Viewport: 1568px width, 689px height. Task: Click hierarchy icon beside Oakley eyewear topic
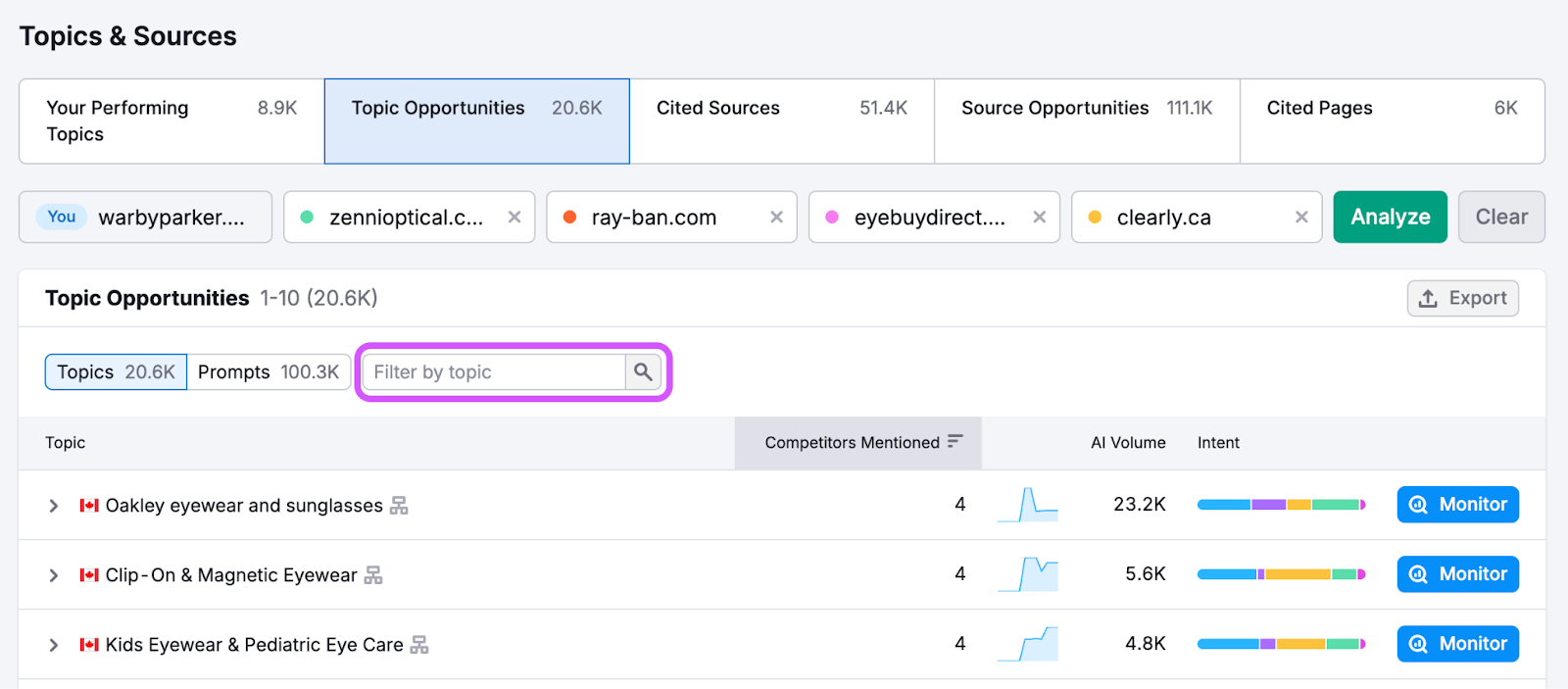[x=399, y=506]
